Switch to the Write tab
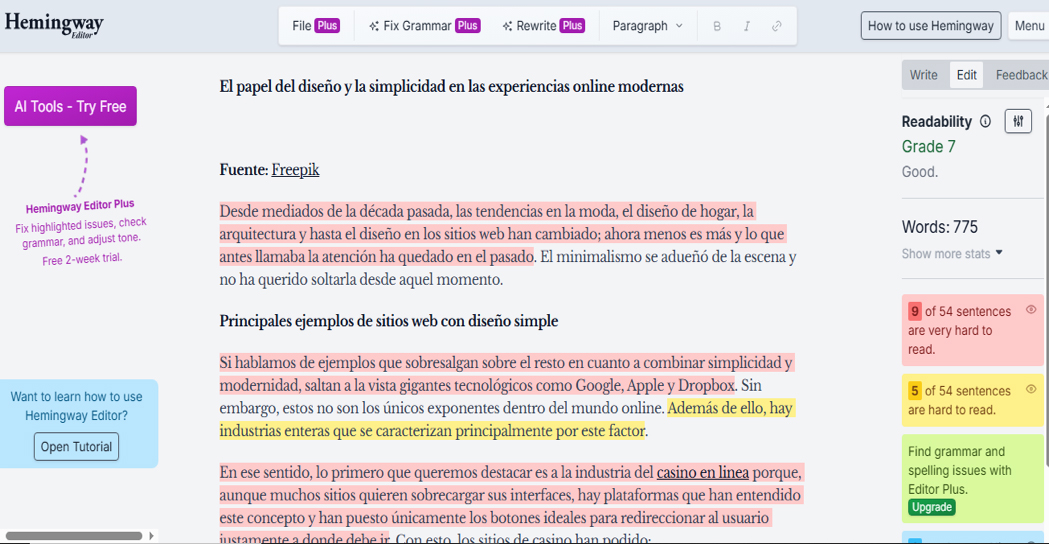The width and height of the screenshot is (1049, 544). coord(924,75)
